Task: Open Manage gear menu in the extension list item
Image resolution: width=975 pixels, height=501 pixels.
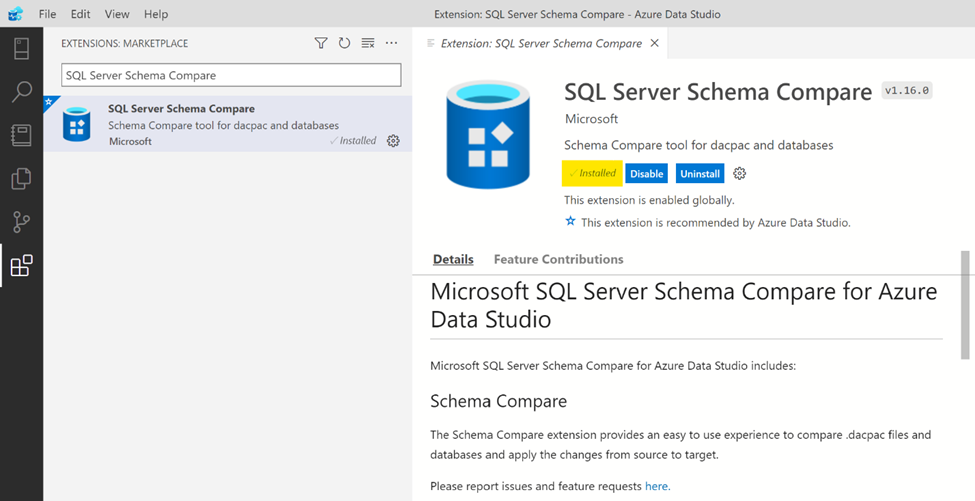Action: click(x=393, y=141)
